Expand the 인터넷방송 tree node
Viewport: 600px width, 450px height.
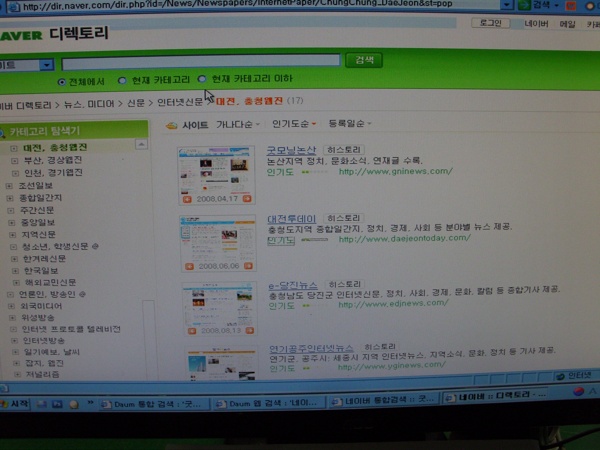pos(15,341)
